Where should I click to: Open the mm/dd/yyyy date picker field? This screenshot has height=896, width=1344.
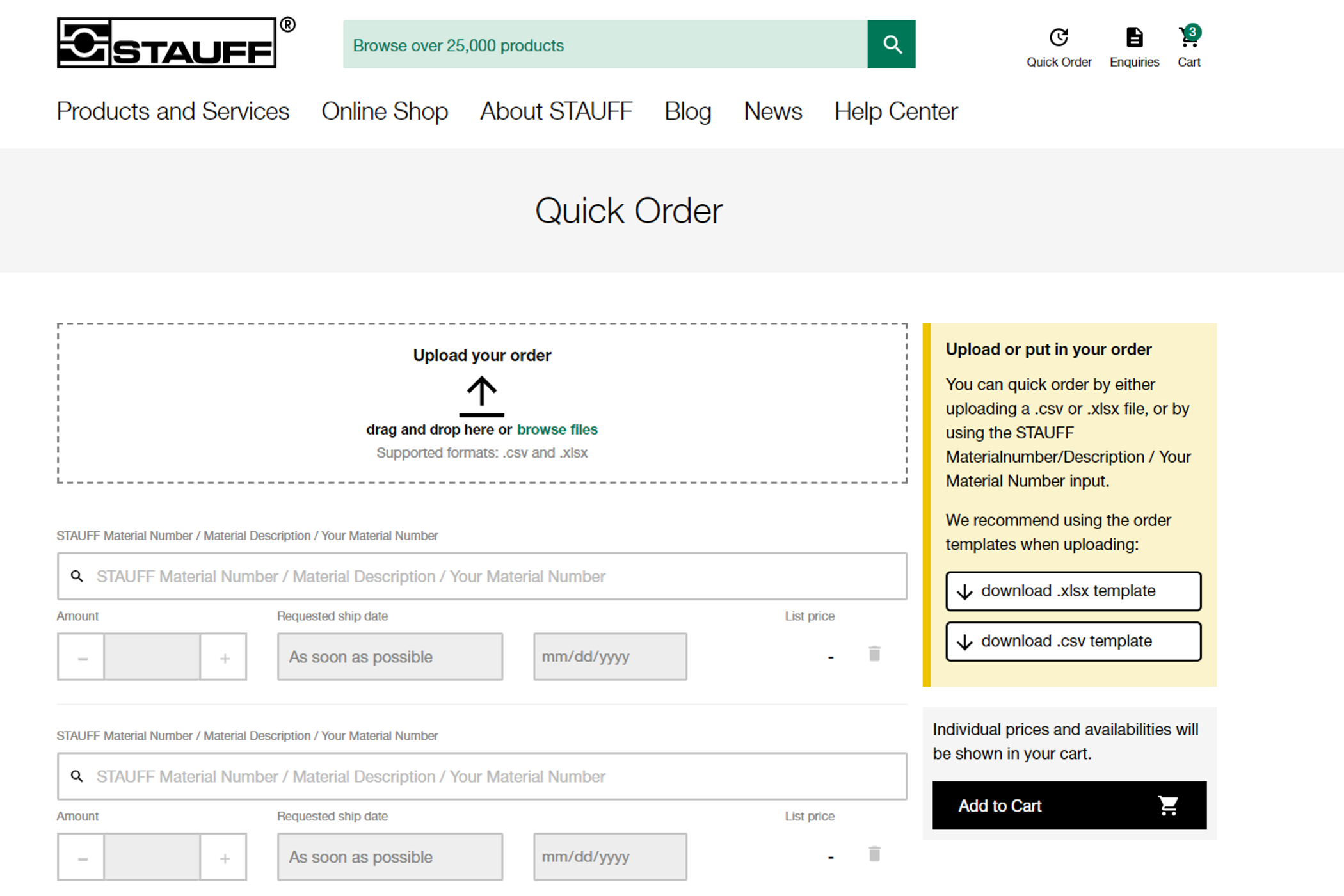pos(609,657)
